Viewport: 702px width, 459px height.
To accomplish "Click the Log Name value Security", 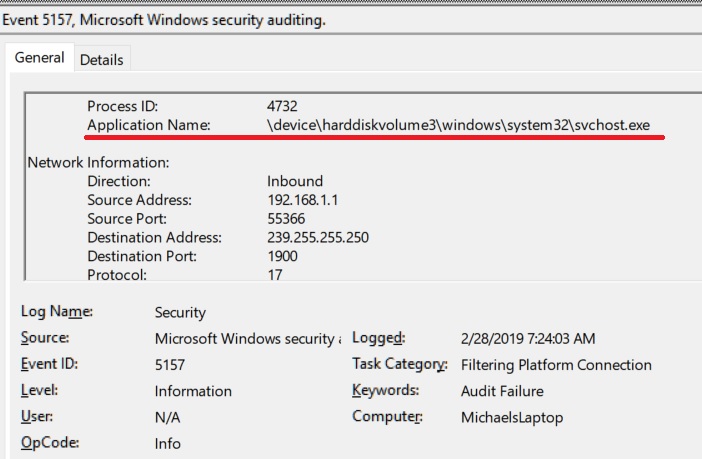I will (x=180, y=313).
